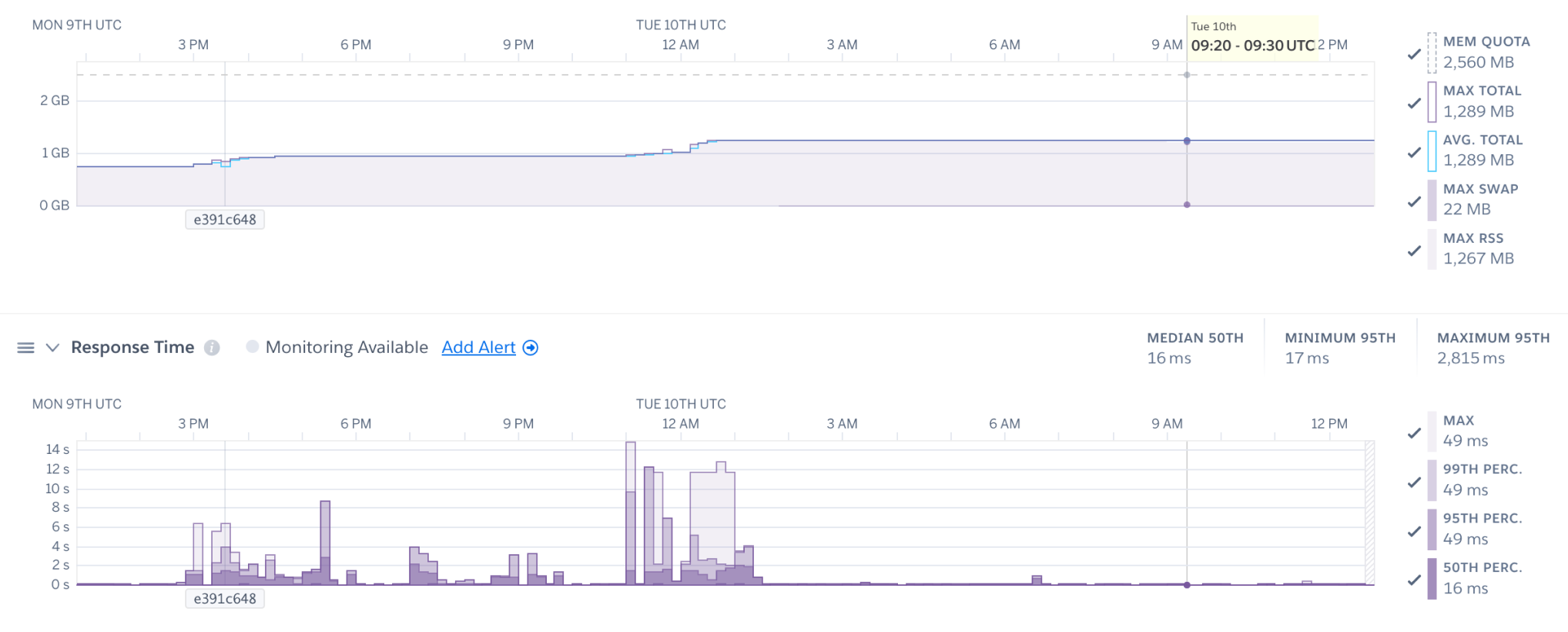The width and height of the screenshot is (1568, 632).
Task: Toggle the MAX RSS series checkmark
Action: [1414, 251]
